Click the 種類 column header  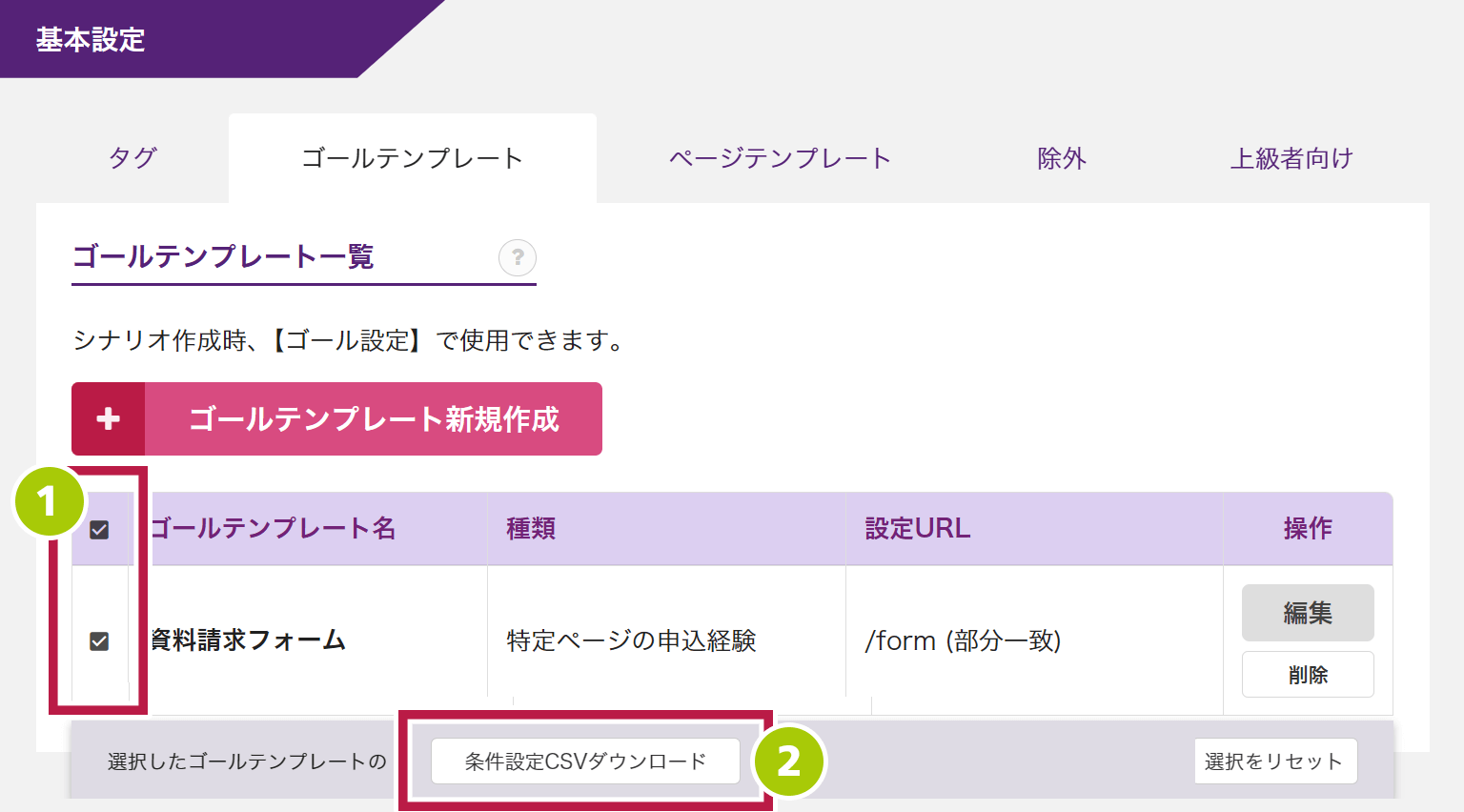(x=531, y=529)
